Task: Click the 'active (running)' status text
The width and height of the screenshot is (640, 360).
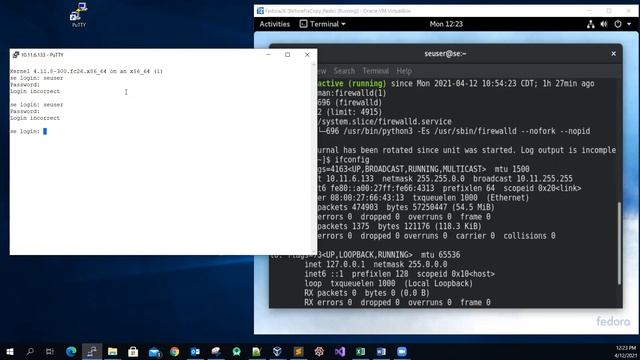Action: coord(351,84)
